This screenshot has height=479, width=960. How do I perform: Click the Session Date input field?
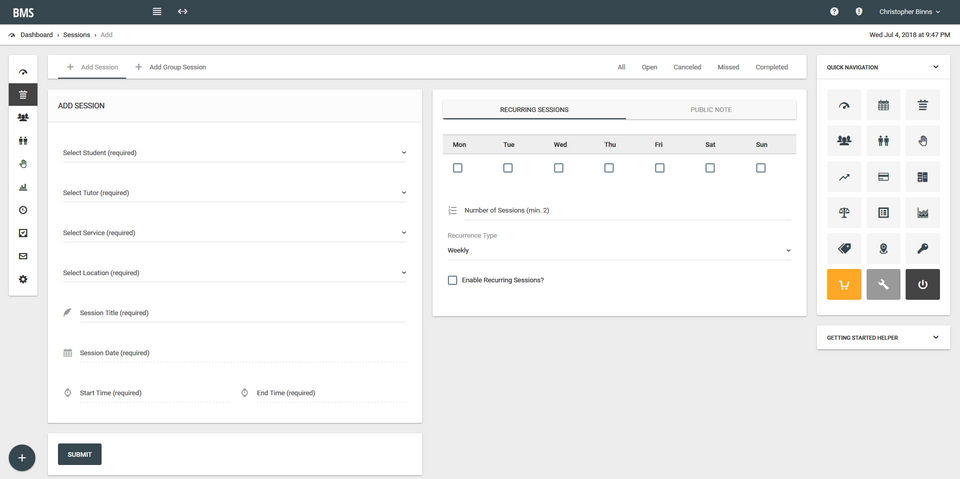point(243,353)
